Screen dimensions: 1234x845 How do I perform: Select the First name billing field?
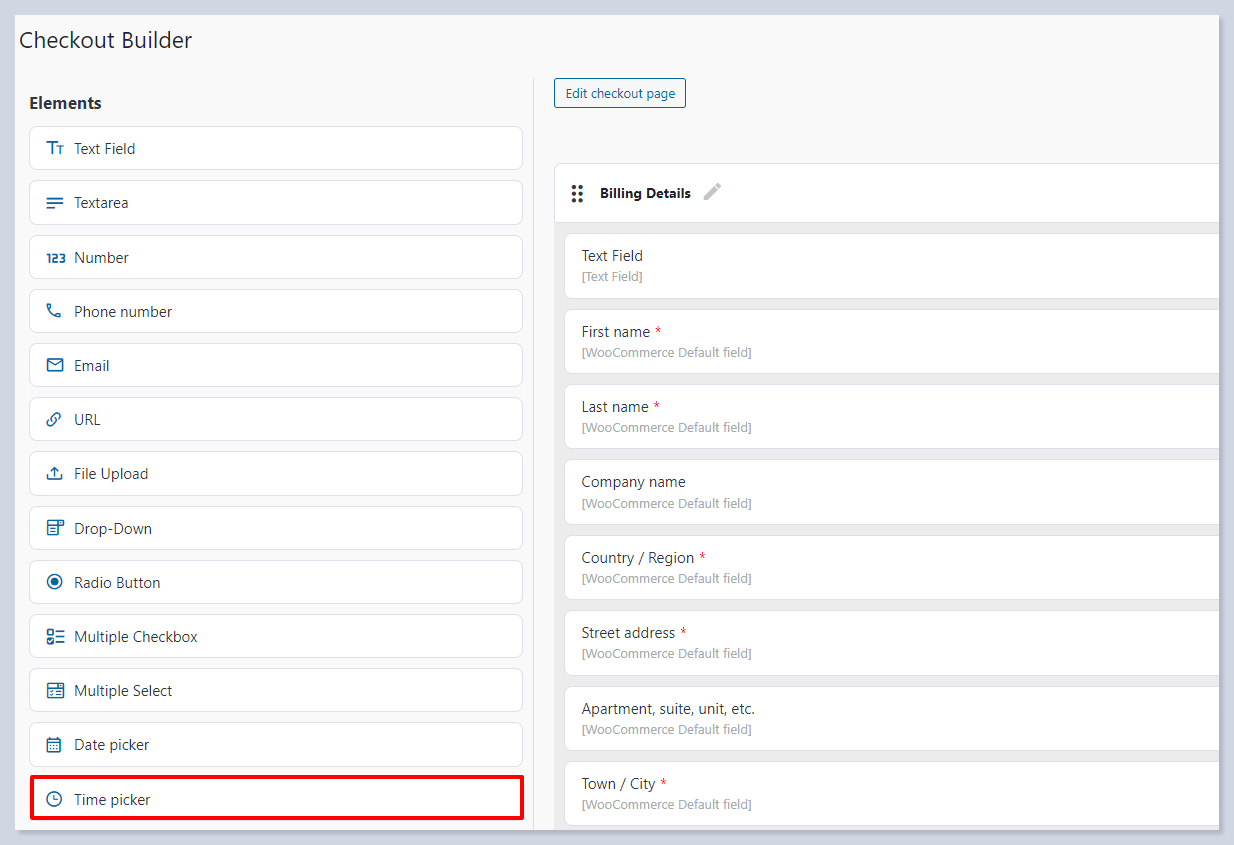[x=890, y=341]
